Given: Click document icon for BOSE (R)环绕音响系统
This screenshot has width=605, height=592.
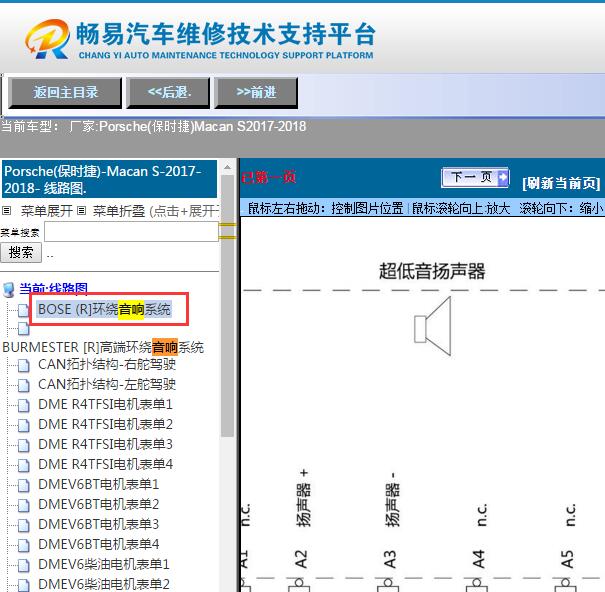Looking at the screenshot, I should (23, 310).
